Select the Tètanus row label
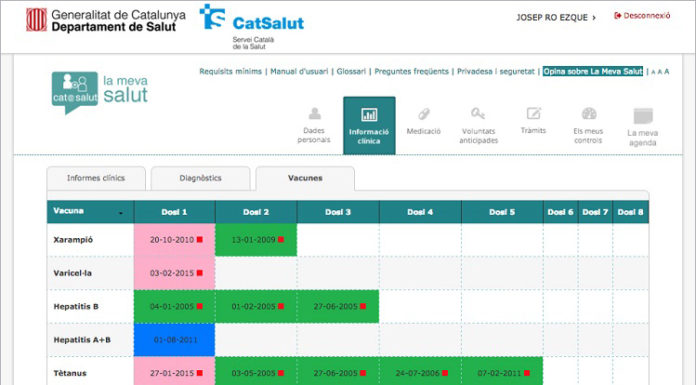696x385 pixels. click(70, 373)
